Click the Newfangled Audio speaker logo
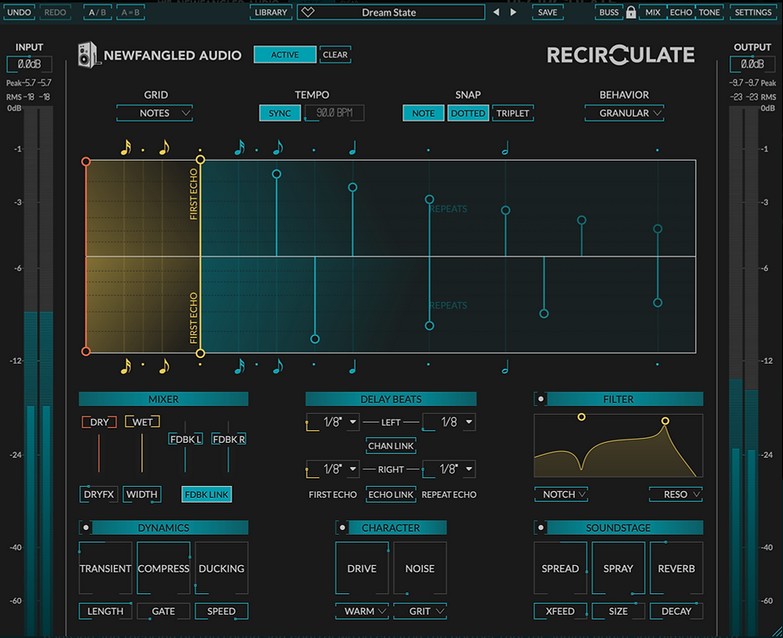Screen dimensions: 783x638 (87, 54)
